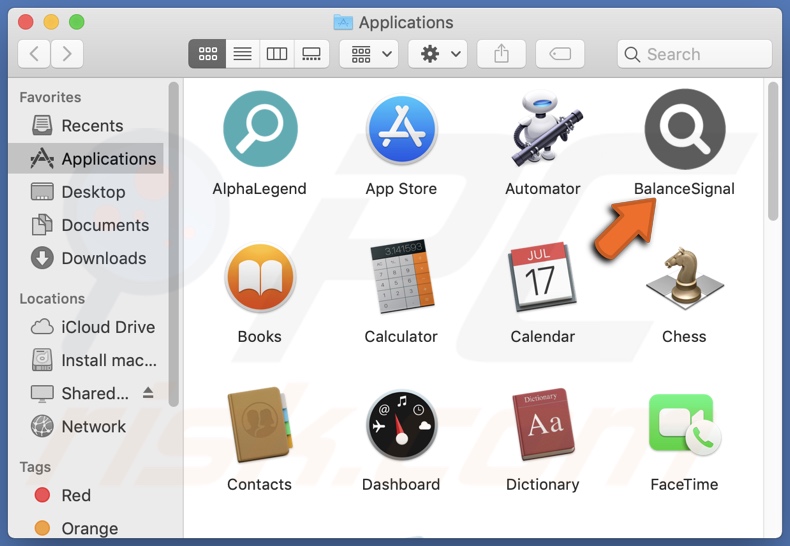This screenshot has width=790, height=546.
Task: Click the Edit Tags toolbar button
Action: click(x=560, y=54)
